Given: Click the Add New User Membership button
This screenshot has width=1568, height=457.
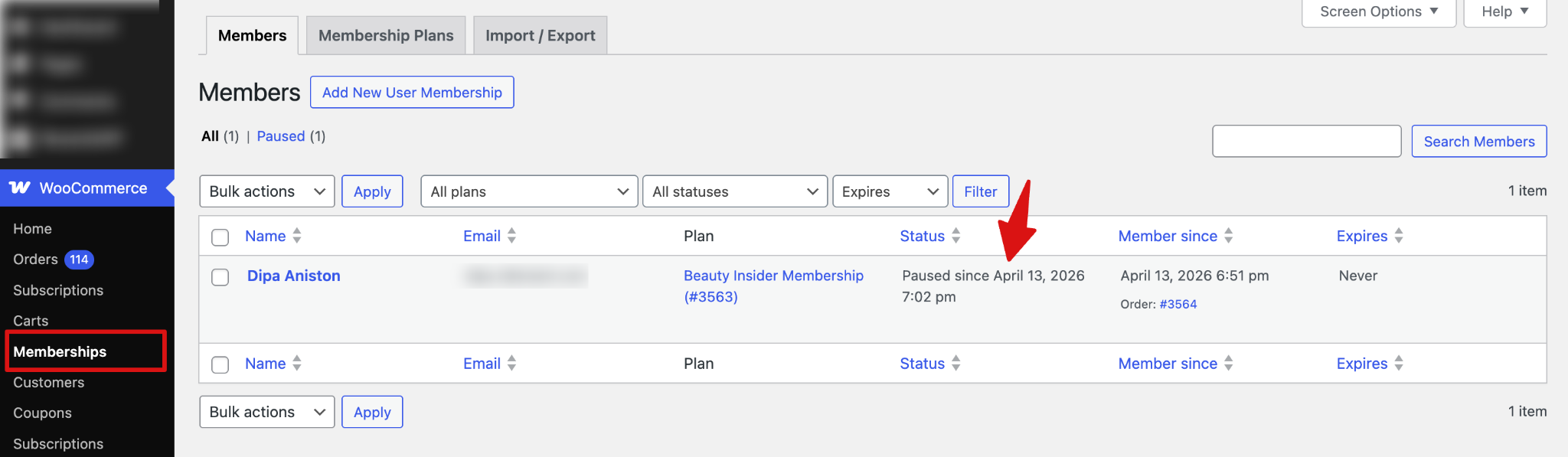Looking at the screenshot, I should [411, 92].
